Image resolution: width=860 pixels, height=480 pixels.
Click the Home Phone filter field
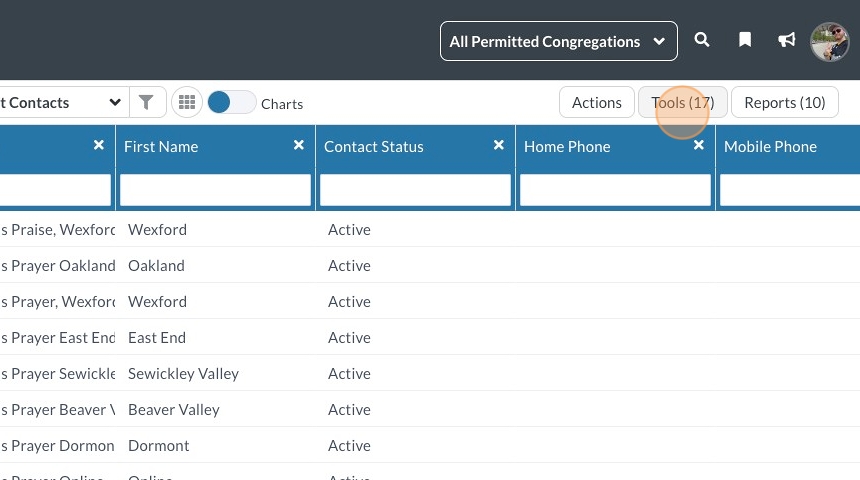(x=615, y=190)
